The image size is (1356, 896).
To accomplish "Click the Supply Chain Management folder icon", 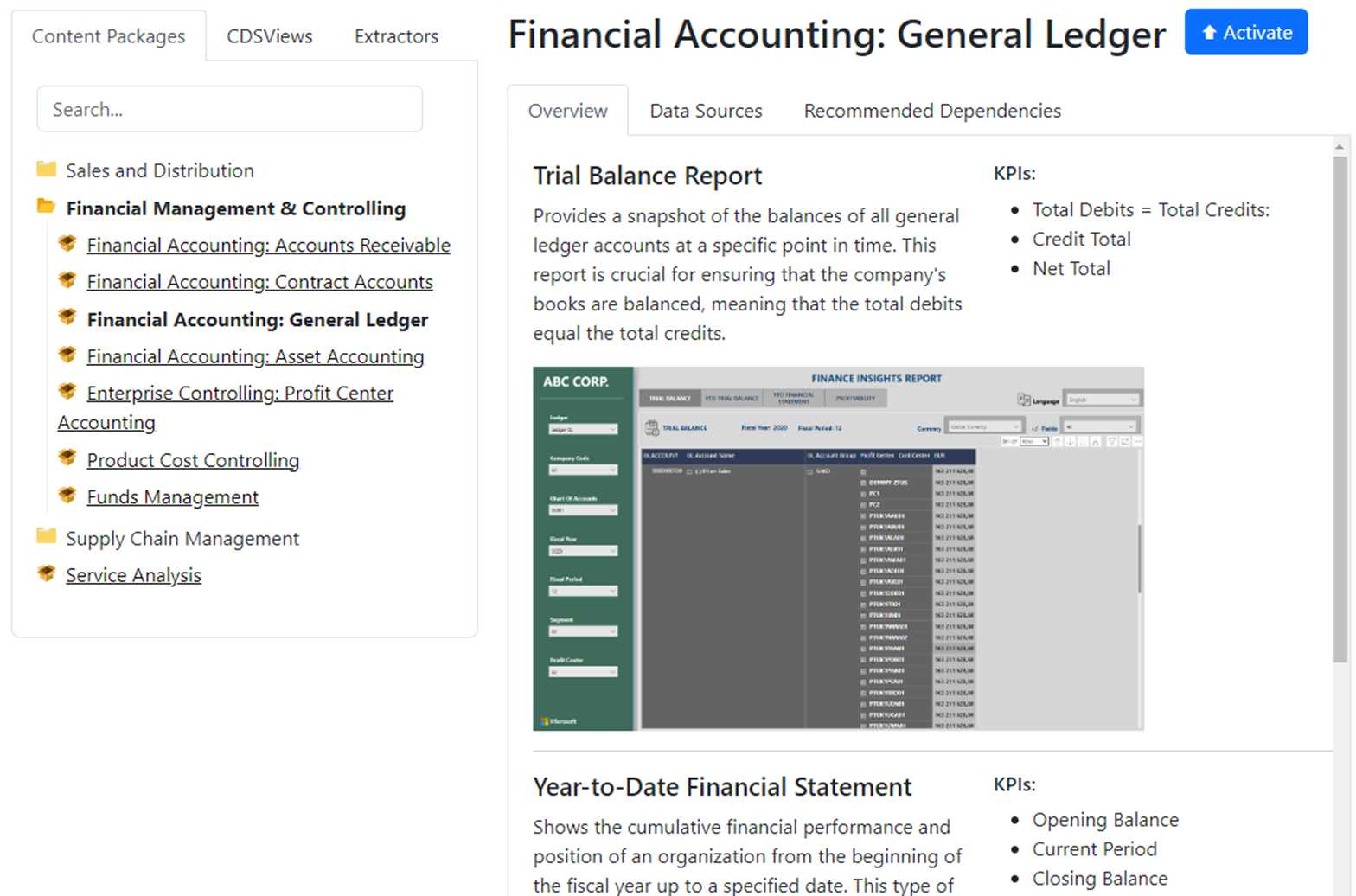I will [x=47, y=536].
